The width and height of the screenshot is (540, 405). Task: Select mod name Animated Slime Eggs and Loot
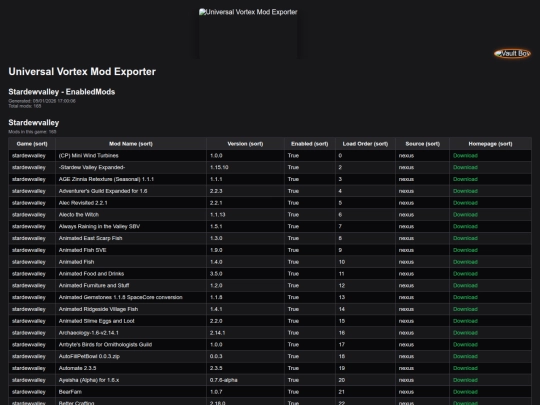(x=96, y=321)
